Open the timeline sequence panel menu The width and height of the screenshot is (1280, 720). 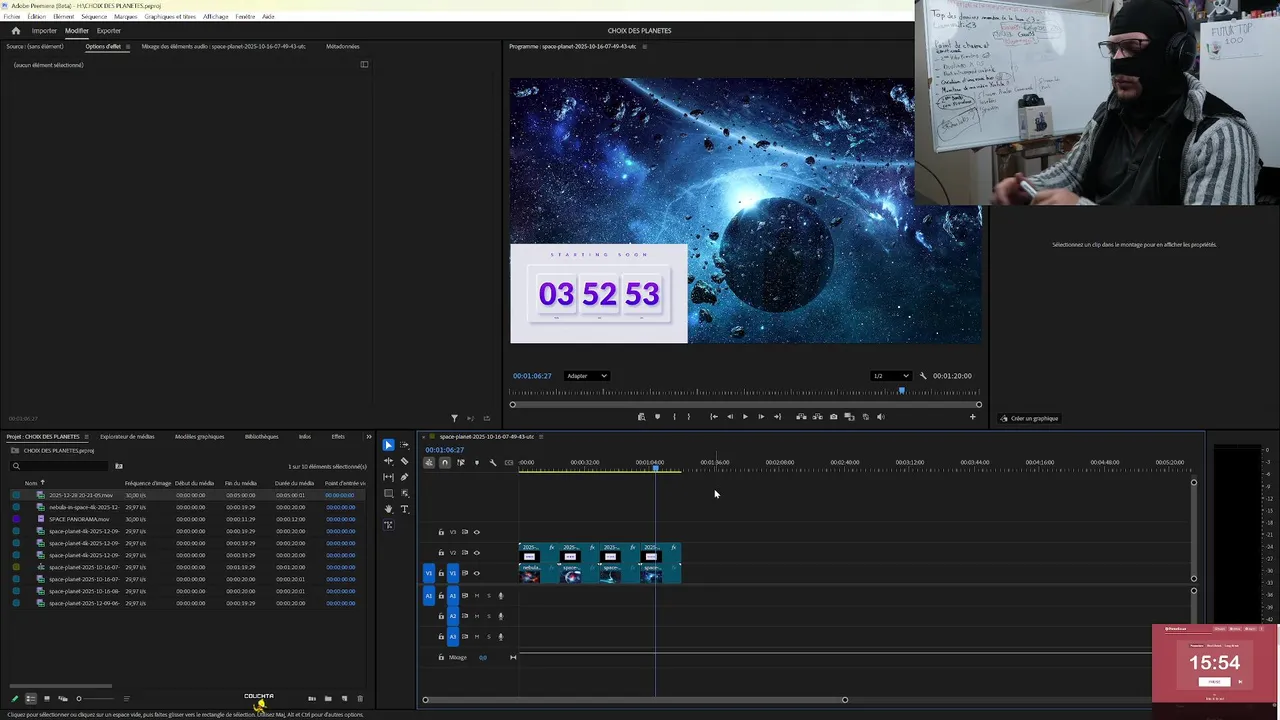point(542,437)
